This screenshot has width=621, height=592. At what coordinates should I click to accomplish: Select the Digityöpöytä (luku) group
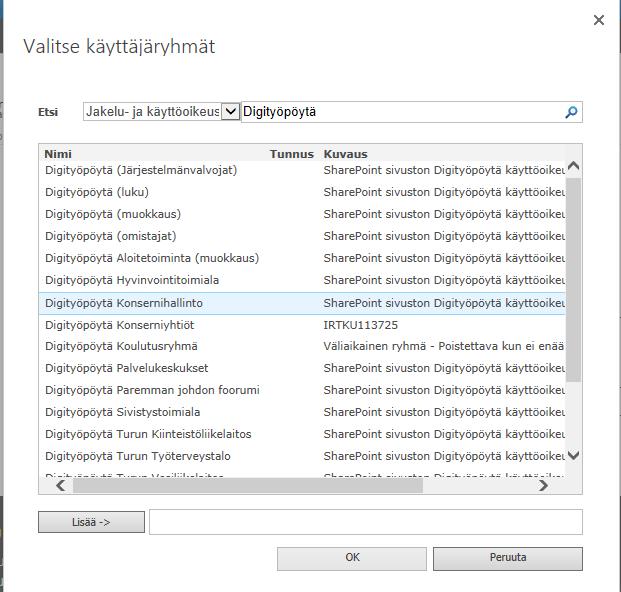(302, 192)
